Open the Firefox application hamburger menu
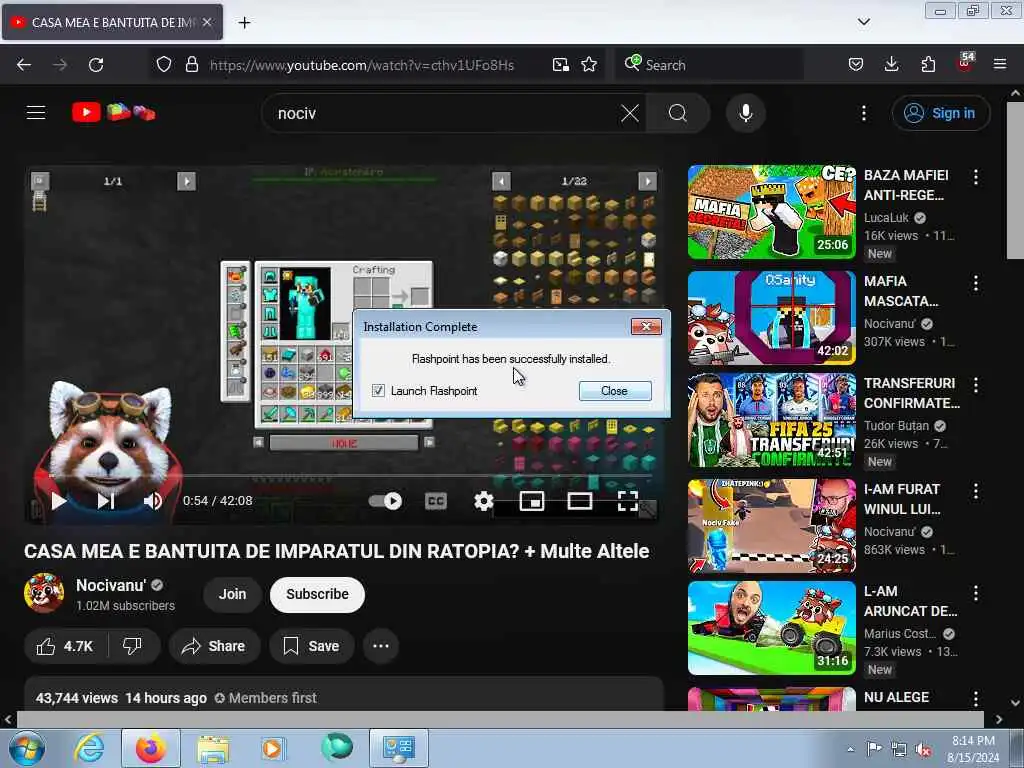This screenshot has width=1024, height=768. pyautogui.click(x=1000, y=64)
